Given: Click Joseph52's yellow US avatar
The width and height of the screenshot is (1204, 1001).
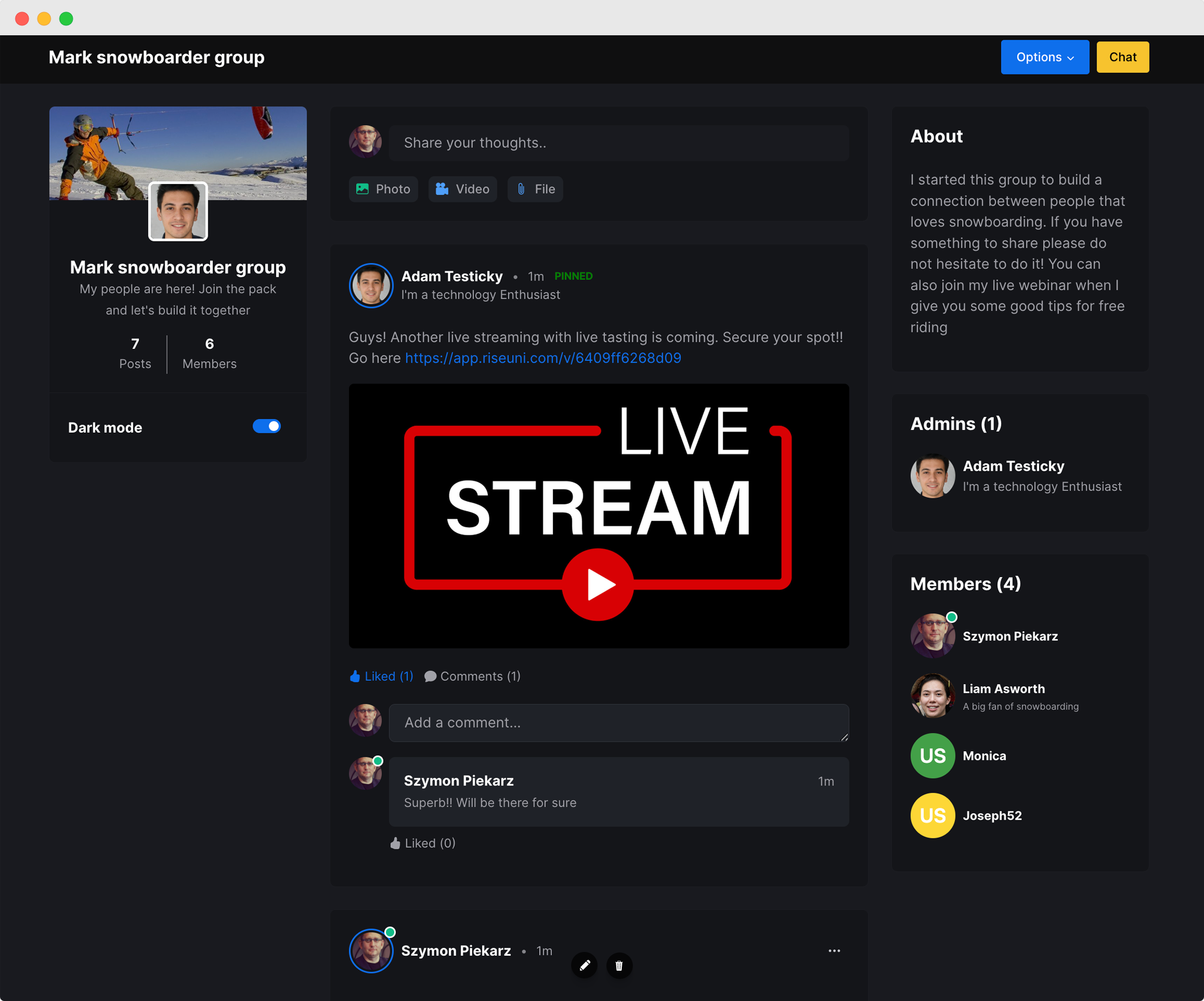Looking at the screenshot, I should [x=932, y=816].
